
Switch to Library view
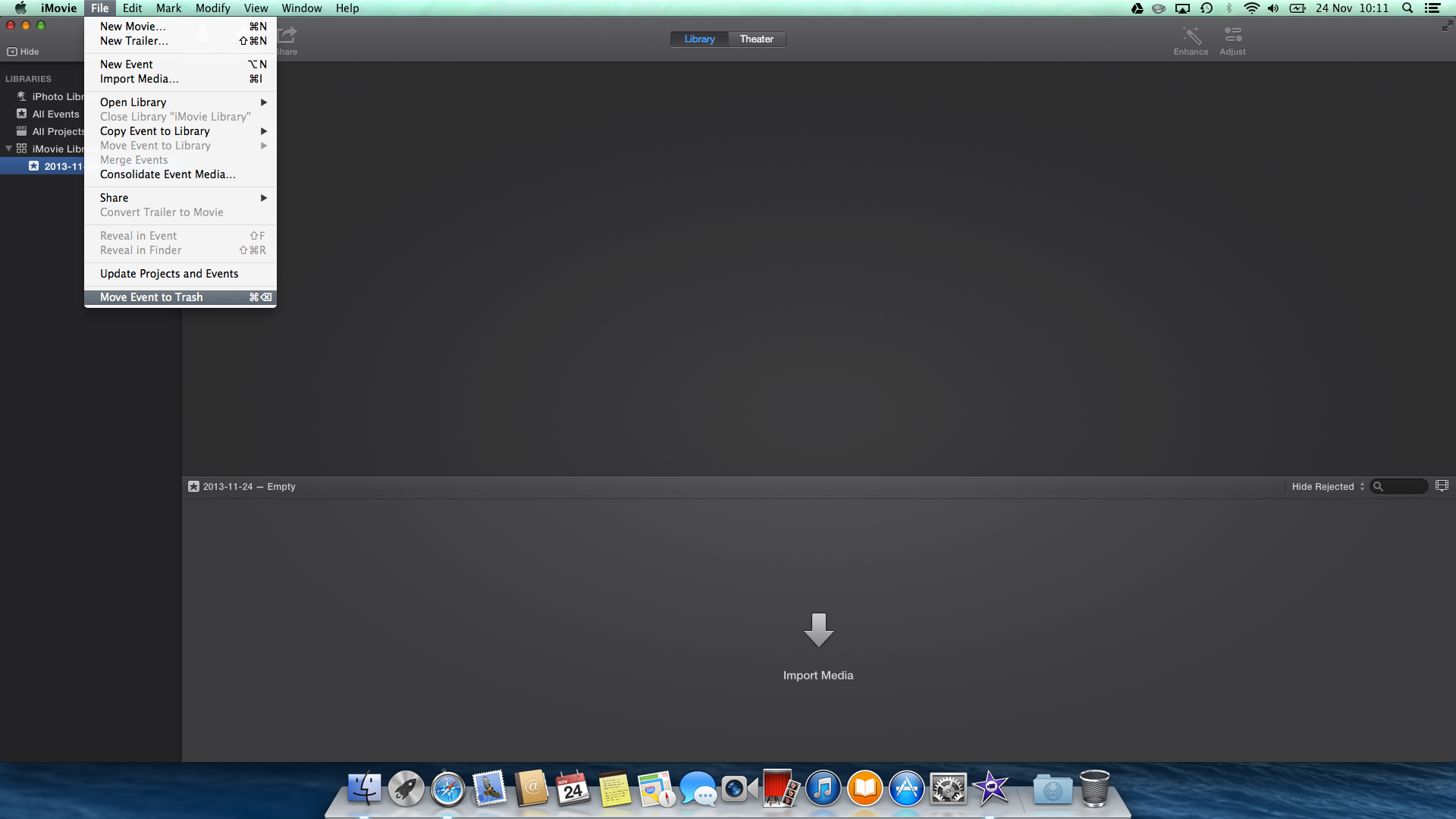(x=699, y=39)
